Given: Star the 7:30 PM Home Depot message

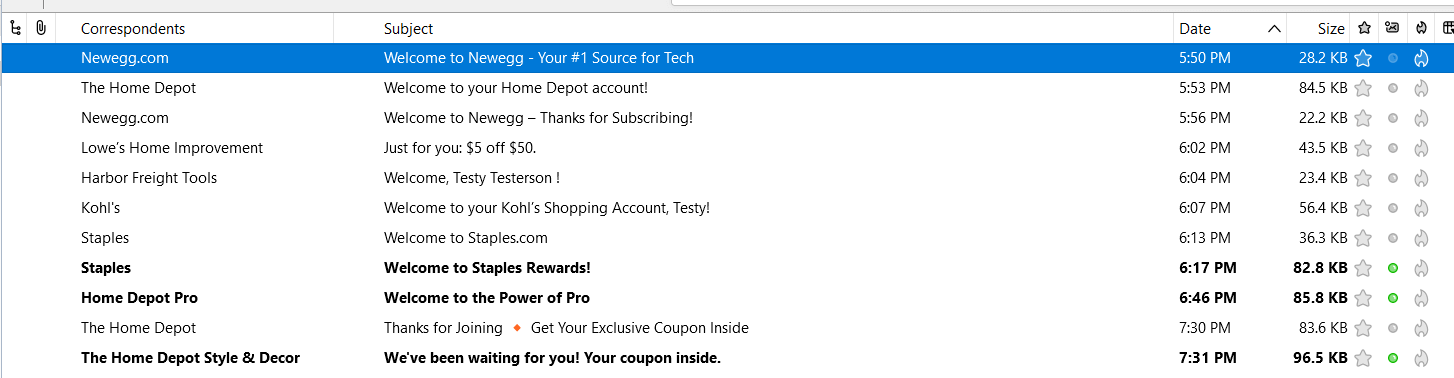Looking at the screenshot, I should tap(1363, 328).
